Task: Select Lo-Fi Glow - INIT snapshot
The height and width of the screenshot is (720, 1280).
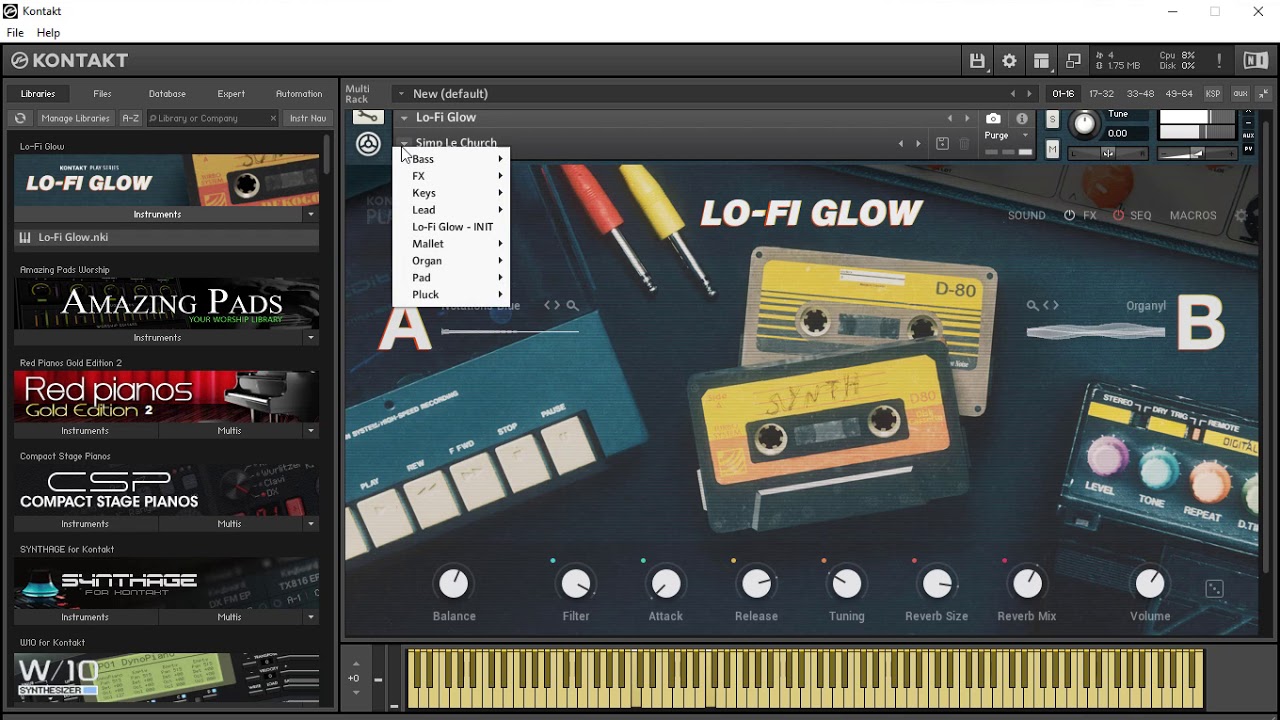Action: click(x=452, y=227)
